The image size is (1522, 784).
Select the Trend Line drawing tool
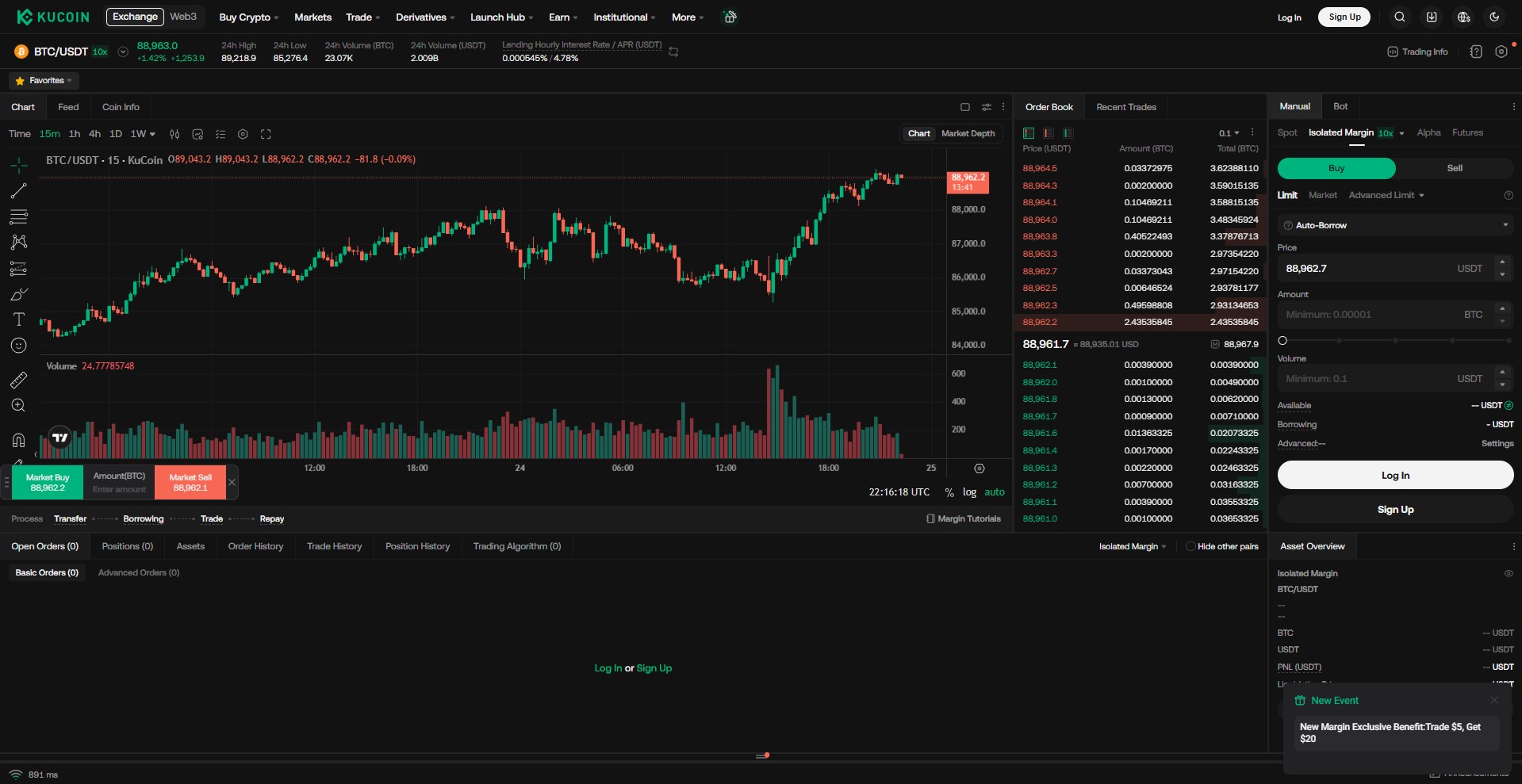click(17, 191)
